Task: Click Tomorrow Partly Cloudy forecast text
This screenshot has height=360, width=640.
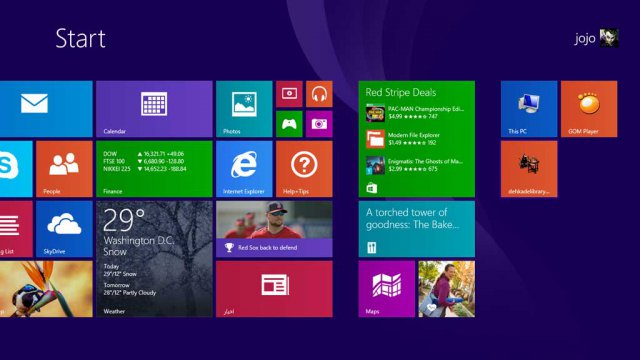Action: [129, 289]
